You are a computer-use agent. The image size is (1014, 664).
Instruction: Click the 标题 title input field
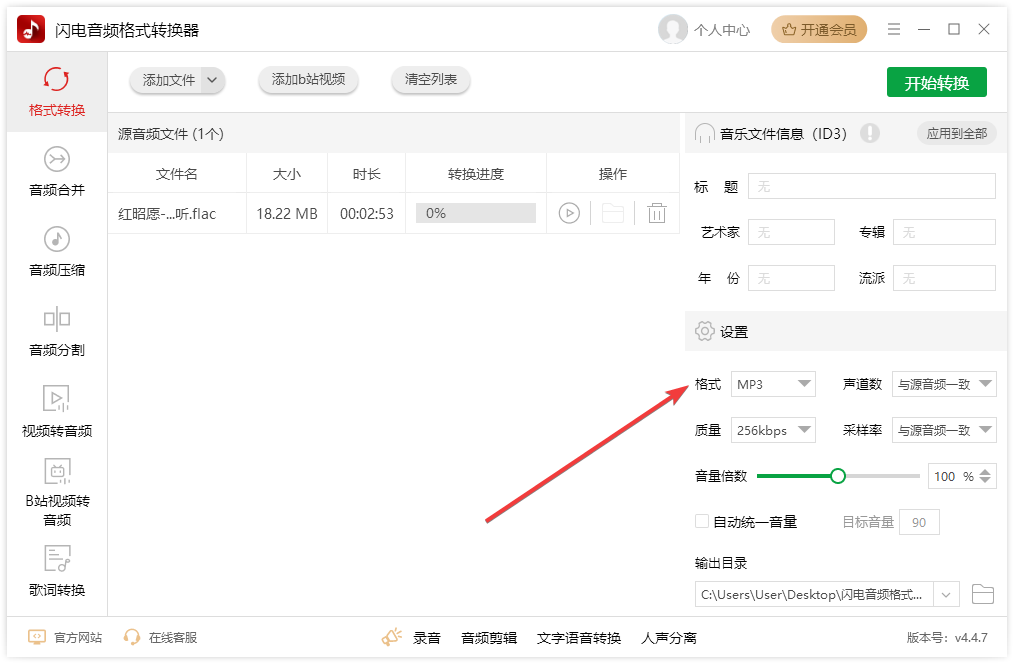pos(871,187)
